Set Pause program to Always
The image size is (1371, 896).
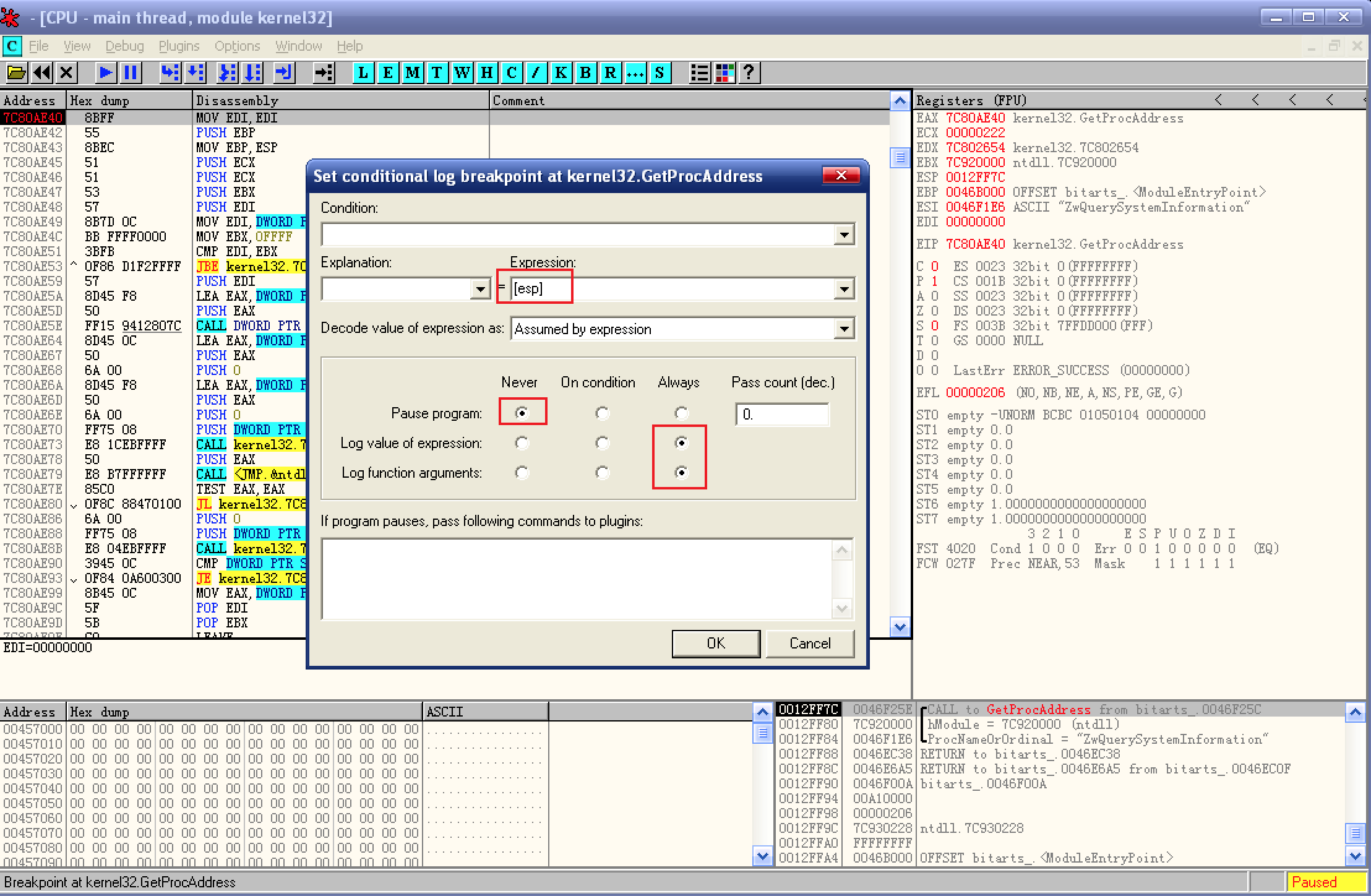681,413
